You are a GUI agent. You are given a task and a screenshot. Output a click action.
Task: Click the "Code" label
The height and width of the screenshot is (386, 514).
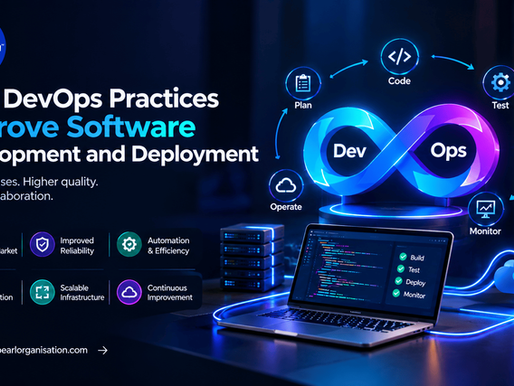coord(399,81)
